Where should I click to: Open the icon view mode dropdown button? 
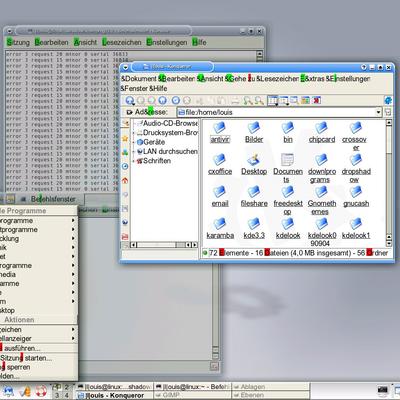point(273,100)
